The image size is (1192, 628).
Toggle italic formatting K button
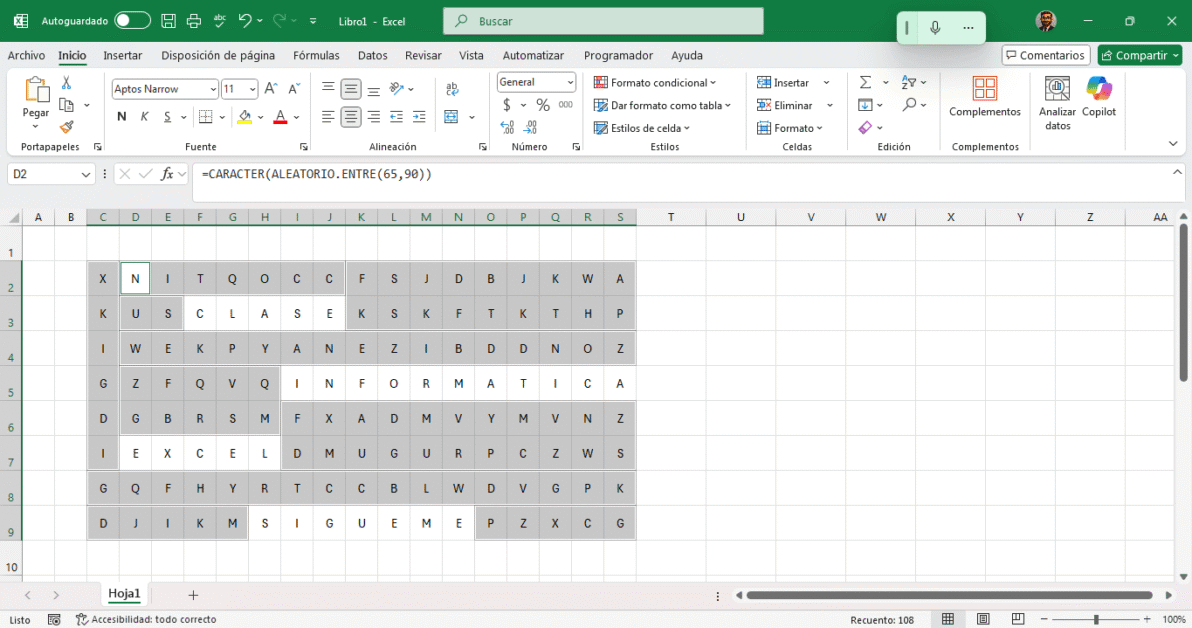pyautogui.click(x=144, y=117)
